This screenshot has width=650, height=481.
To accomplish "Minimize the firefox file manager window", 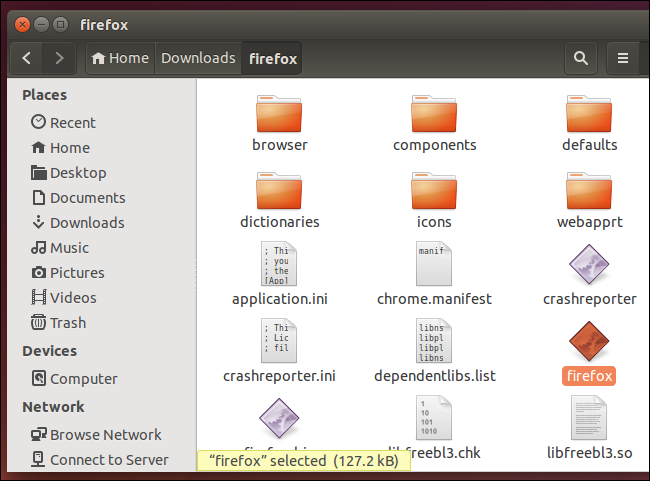I will pyautogui.click(x=41, y=25).
